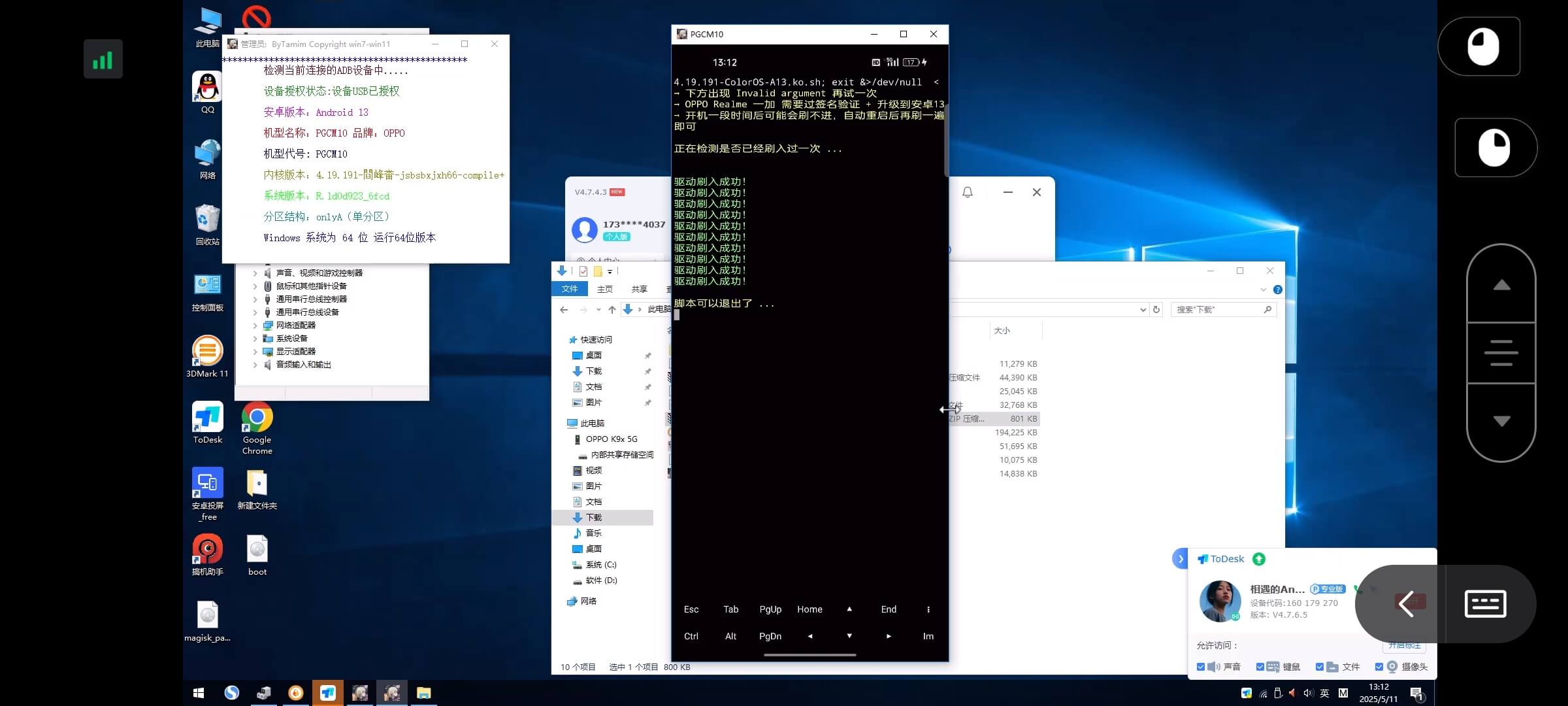Viewport: 1568px width, 706px height.
Task: Click the refresh icon in Explorer address bar
Action: pos(1156,310)
